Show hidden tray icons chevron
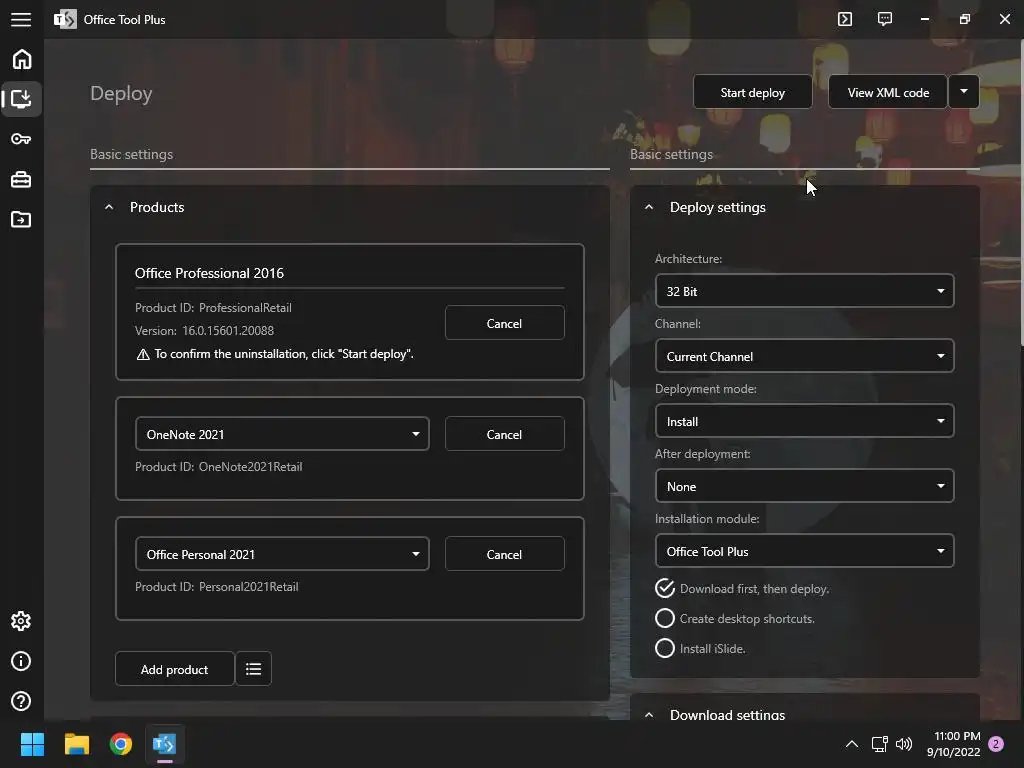Image resolution: width=1024 pixels, height=768 pixels. click(x=852, y=744)
